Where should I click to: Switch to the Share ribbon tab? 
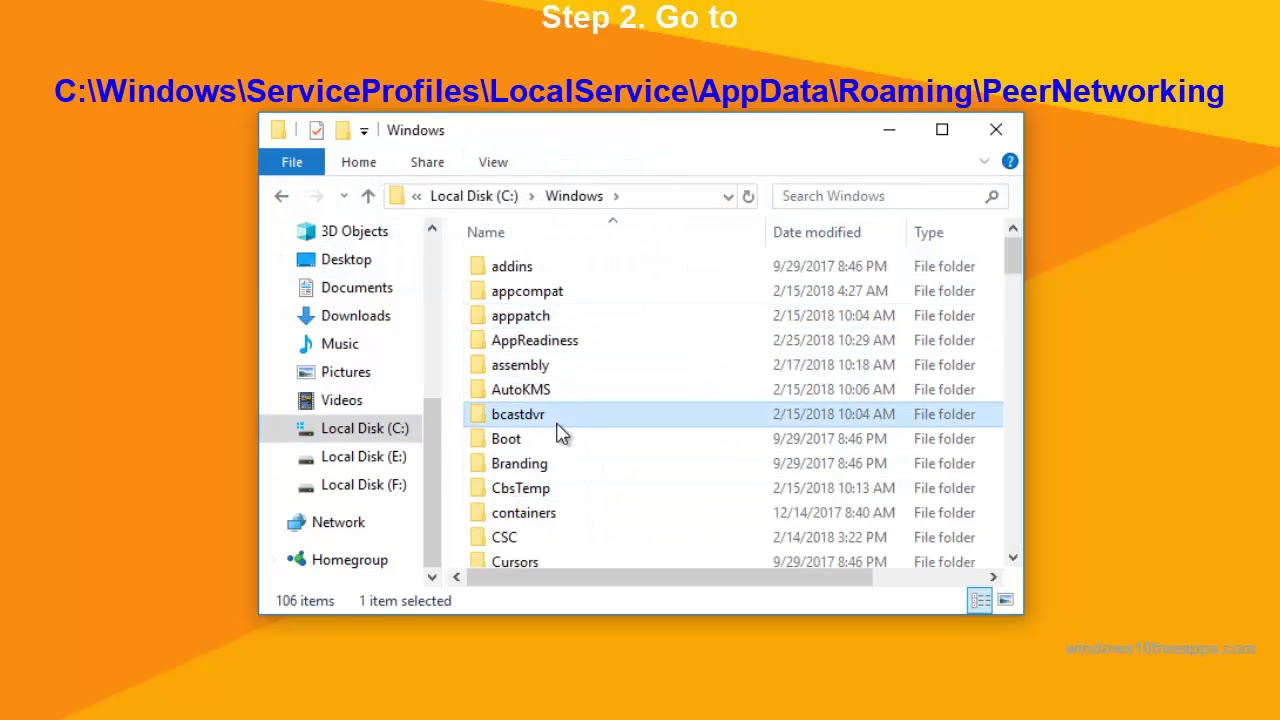427,162
